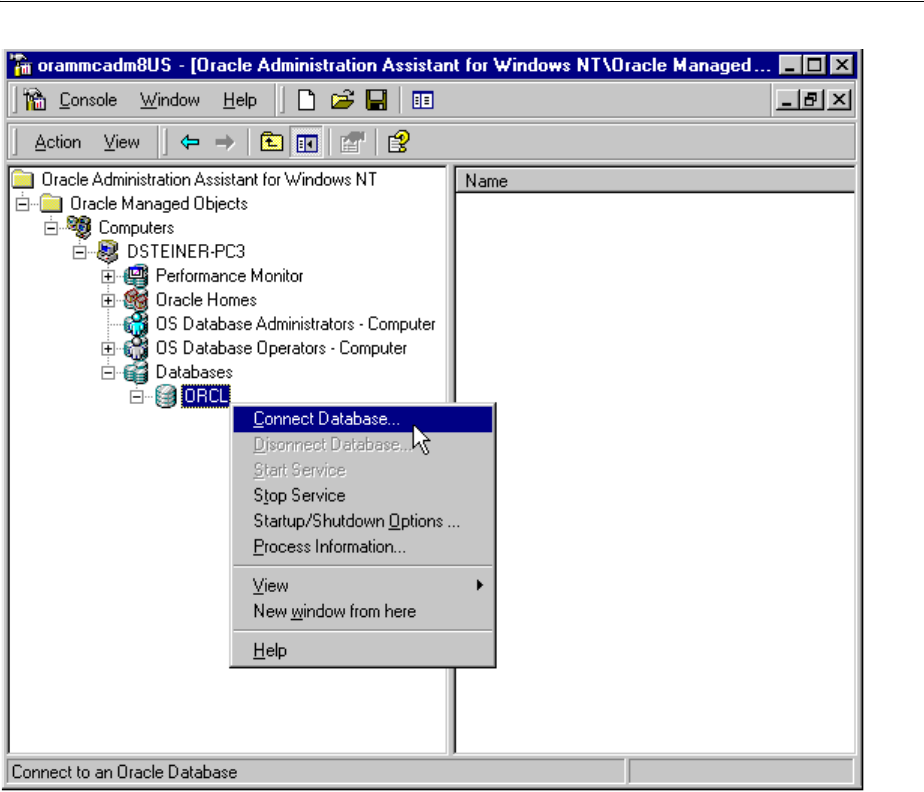The height and width of the screenshot is (792, 924).
Task: Click the orammcadm8US title bar icon
Action: click(22, 65)
